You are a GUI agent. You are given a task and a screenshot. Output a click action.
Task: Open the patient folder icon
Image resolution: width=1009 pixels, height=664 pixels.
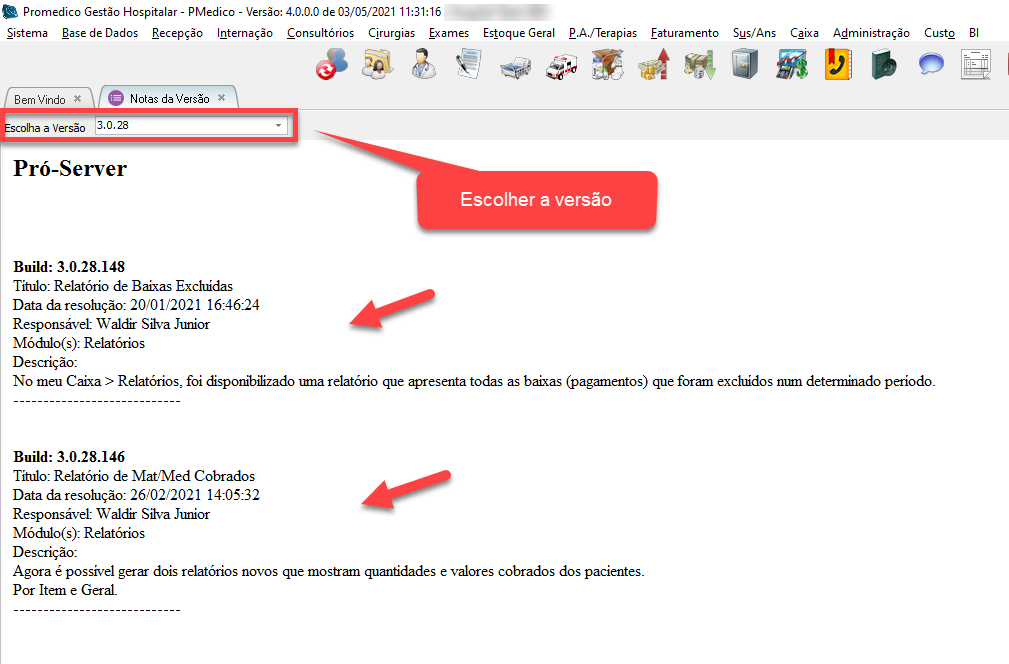(377, 66)
